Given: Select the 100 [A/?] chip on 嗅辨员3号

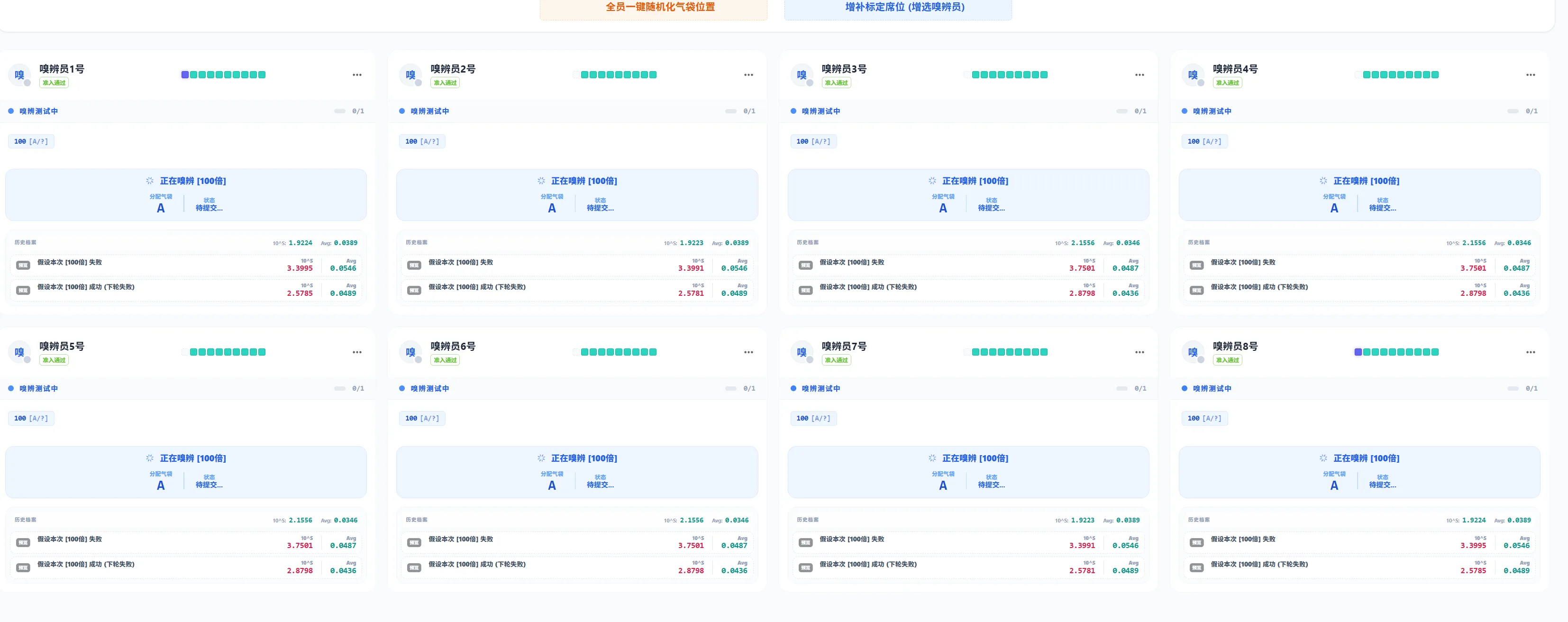Looking at the screenshot, I should (x=813, y=141).
